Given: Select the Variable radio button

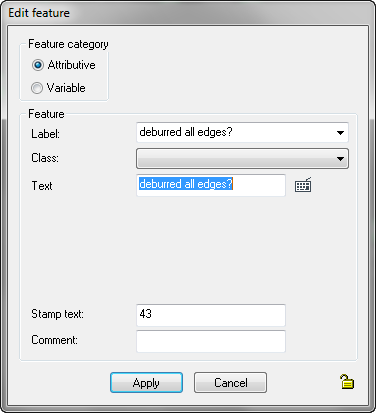Looking at the screenshot, I should click(37, 88).
